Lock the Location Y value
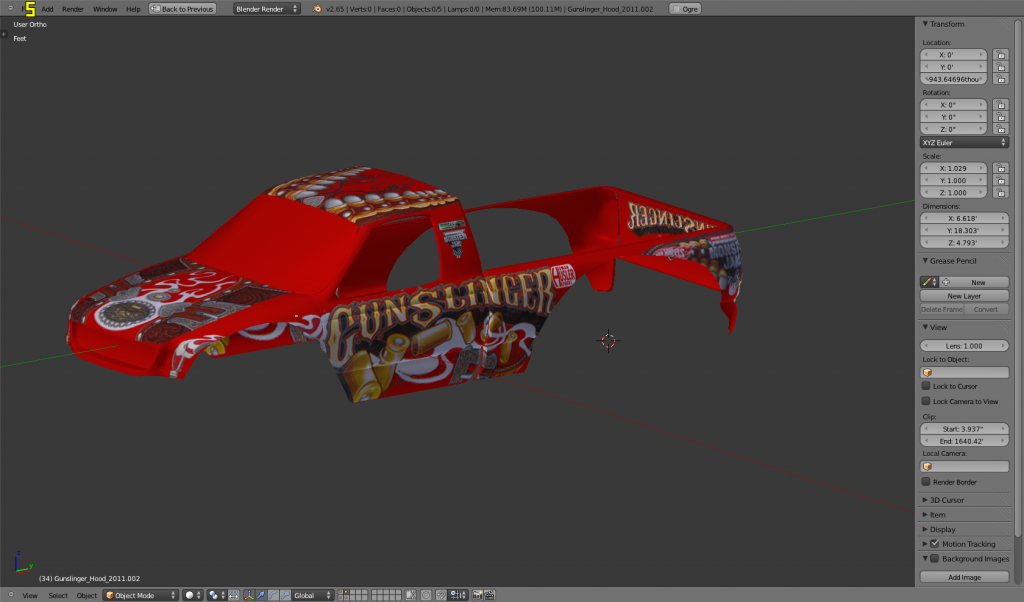Screen dimensions: 1024x602 1000,67
